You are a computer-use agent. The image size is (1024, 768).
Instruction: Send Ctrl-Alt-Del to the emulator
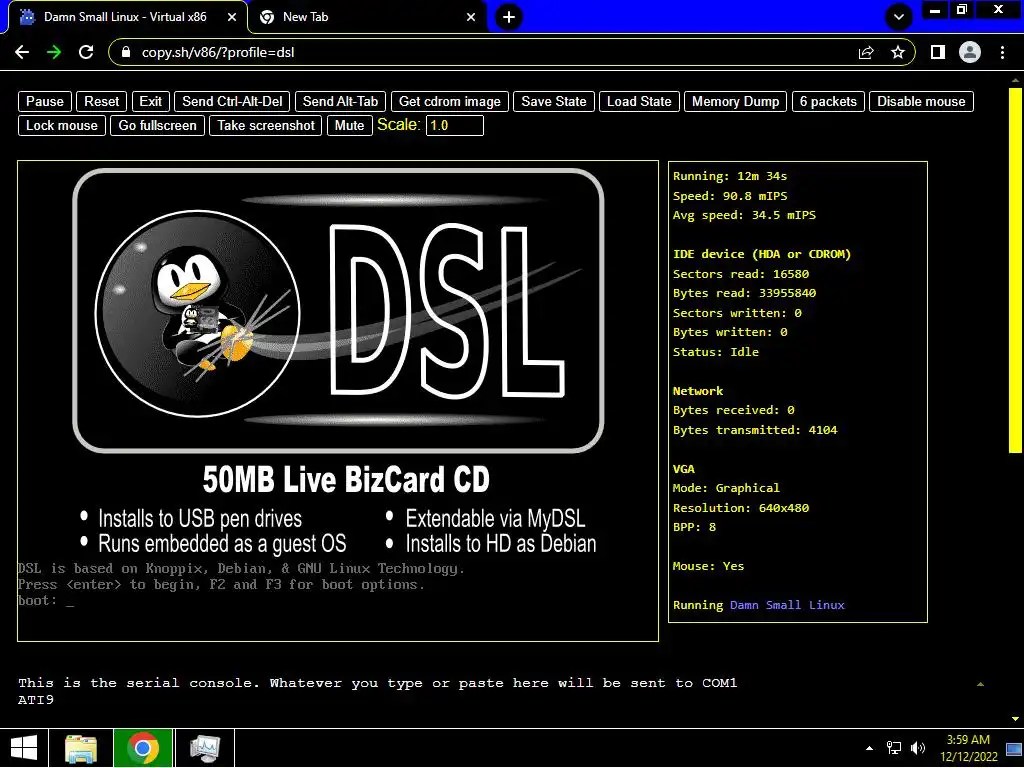(232, 101)
